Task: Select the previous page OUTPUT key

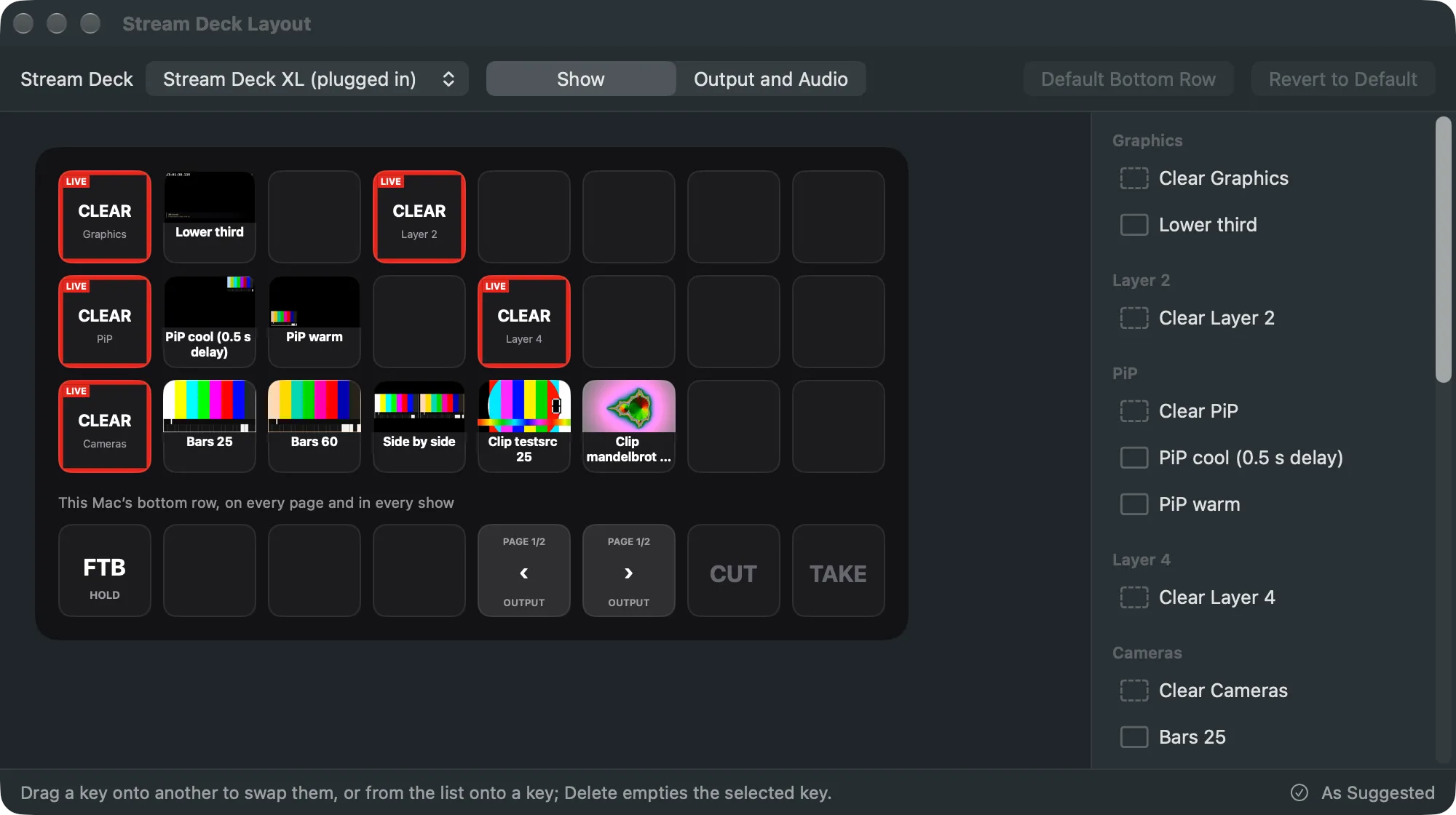Action: tap(524, 570)
